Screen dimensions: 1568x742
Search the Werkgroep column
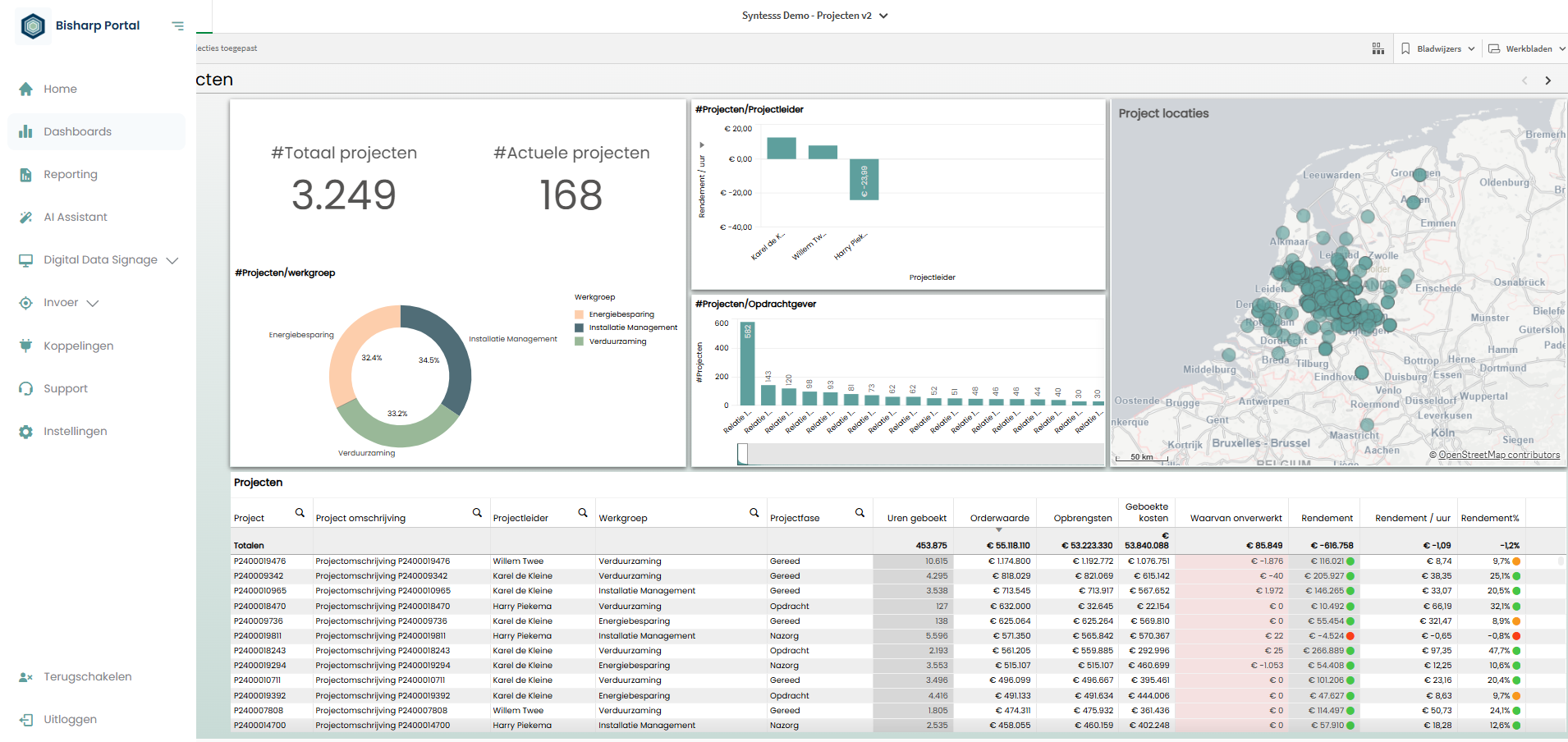click(x=754, y=513)
